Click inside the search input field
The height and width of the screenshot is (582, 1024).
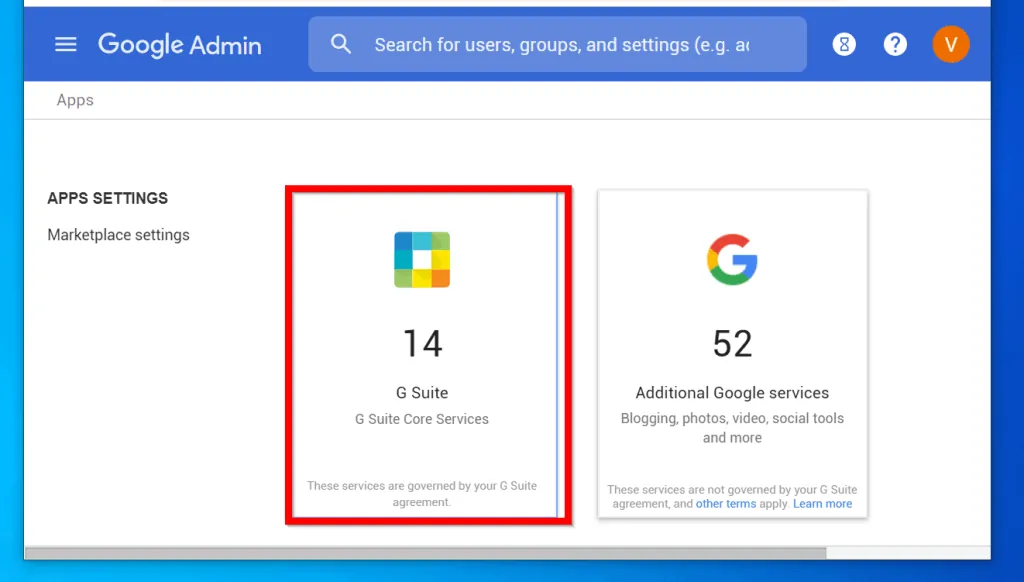(x=560, y=44)
